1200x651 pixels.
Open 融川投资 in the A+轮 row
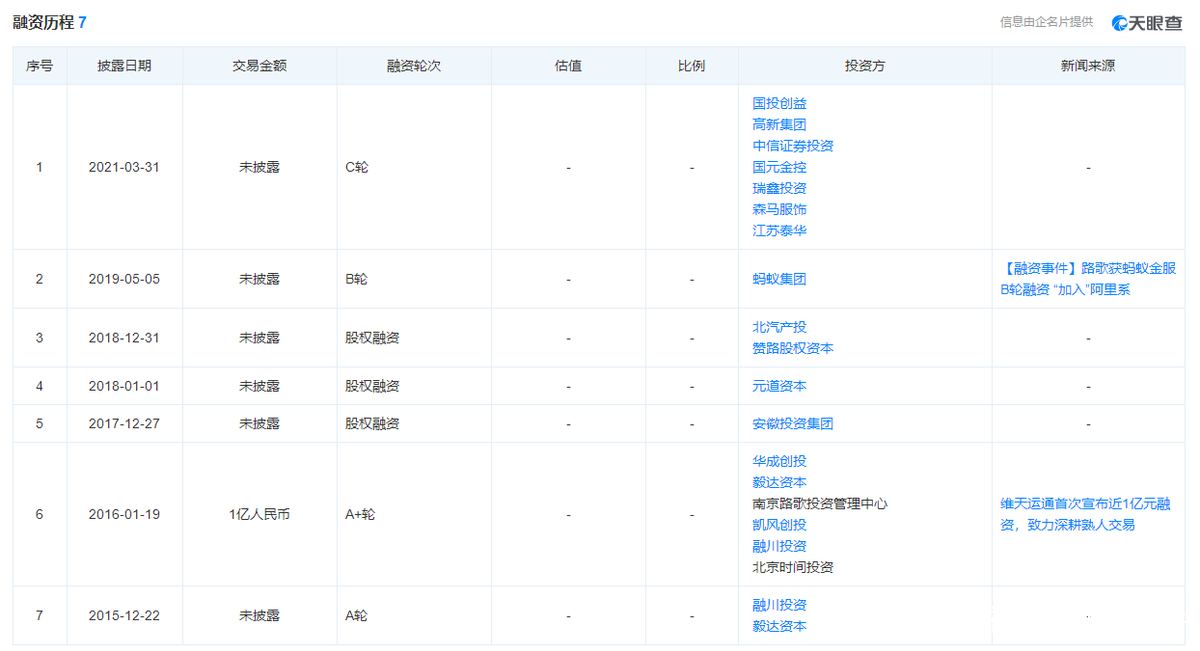point(779,546)
